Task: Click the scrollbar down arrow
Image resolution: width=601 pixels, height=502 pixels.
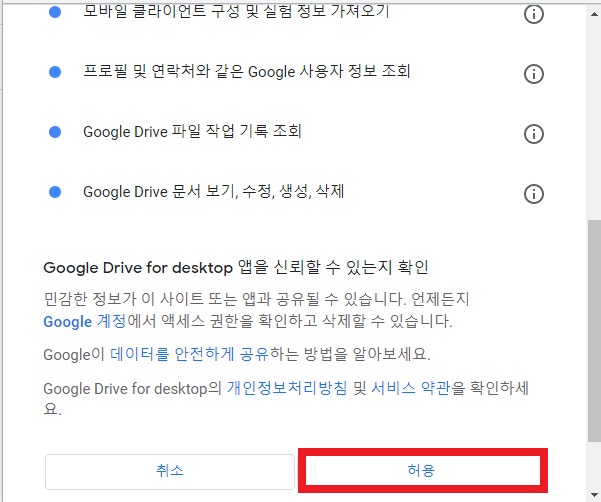Action: point(594,494)
